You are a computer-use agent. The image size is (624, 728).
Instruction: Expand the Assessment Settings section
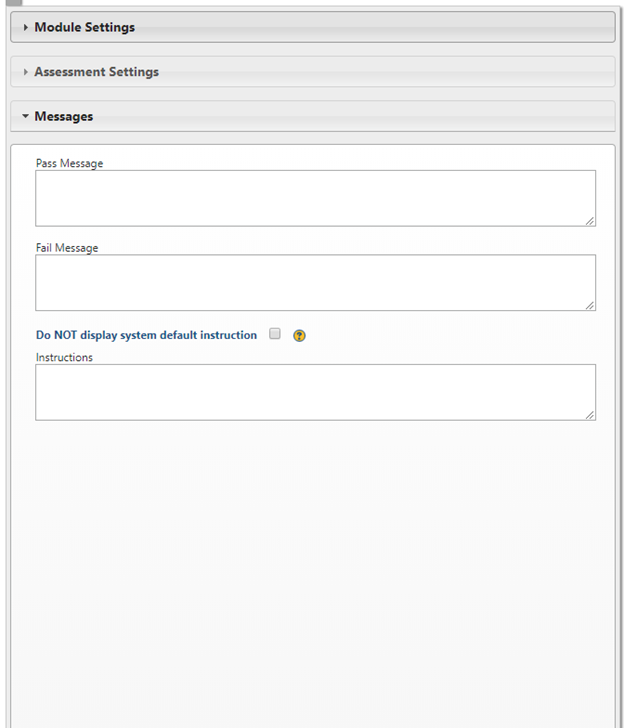point(312,72)
